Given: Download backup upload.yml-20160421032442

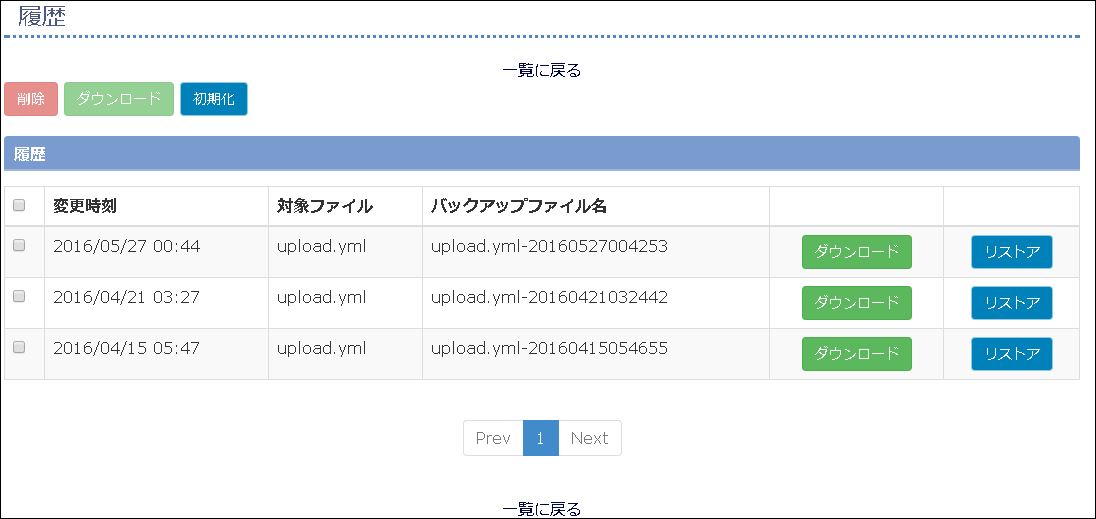Looking at the screenshot, I should [857, 303].
